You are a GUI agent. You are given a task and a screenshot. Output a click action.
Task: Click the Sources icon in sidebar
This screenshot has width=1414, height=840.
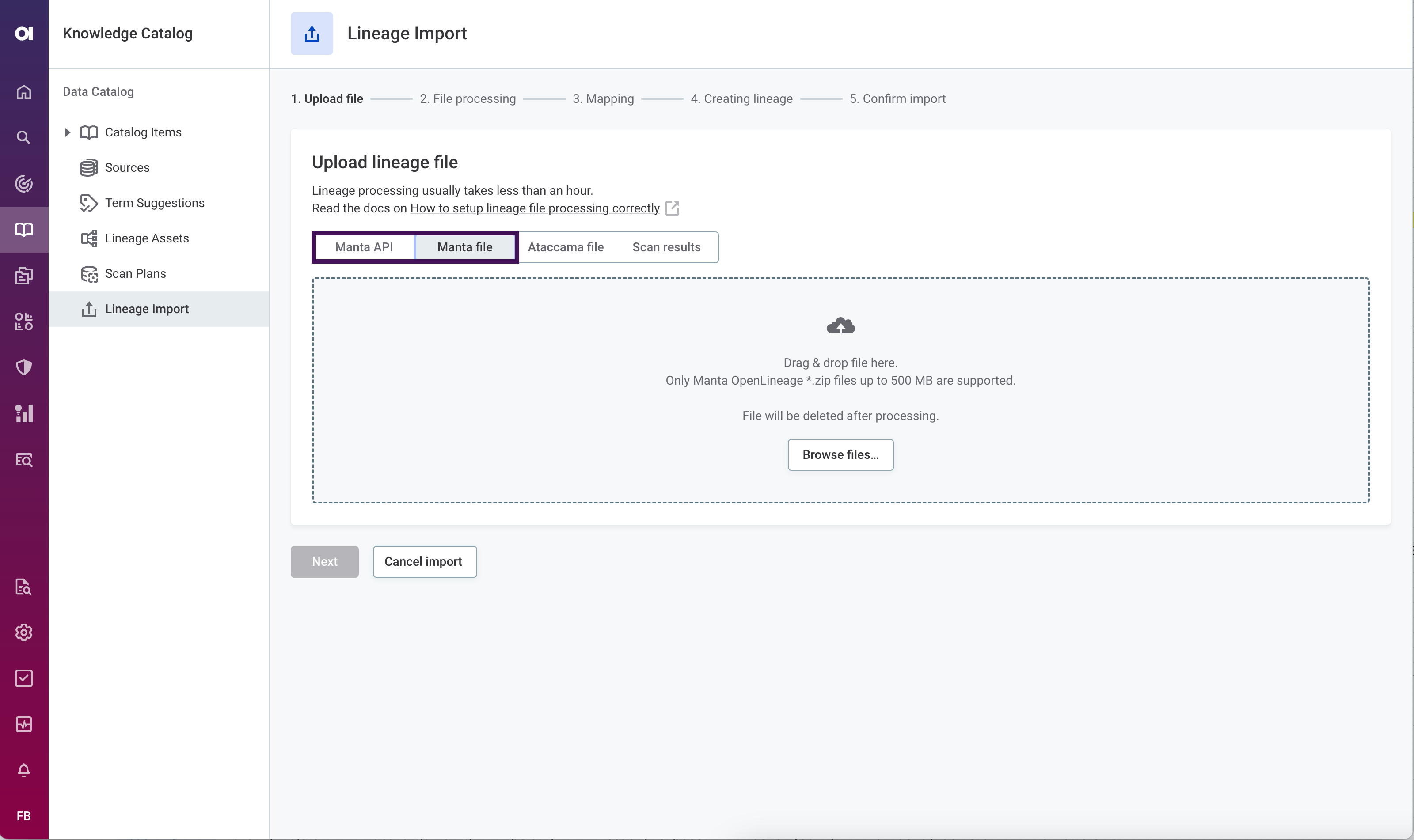click(x=90, y=167)
